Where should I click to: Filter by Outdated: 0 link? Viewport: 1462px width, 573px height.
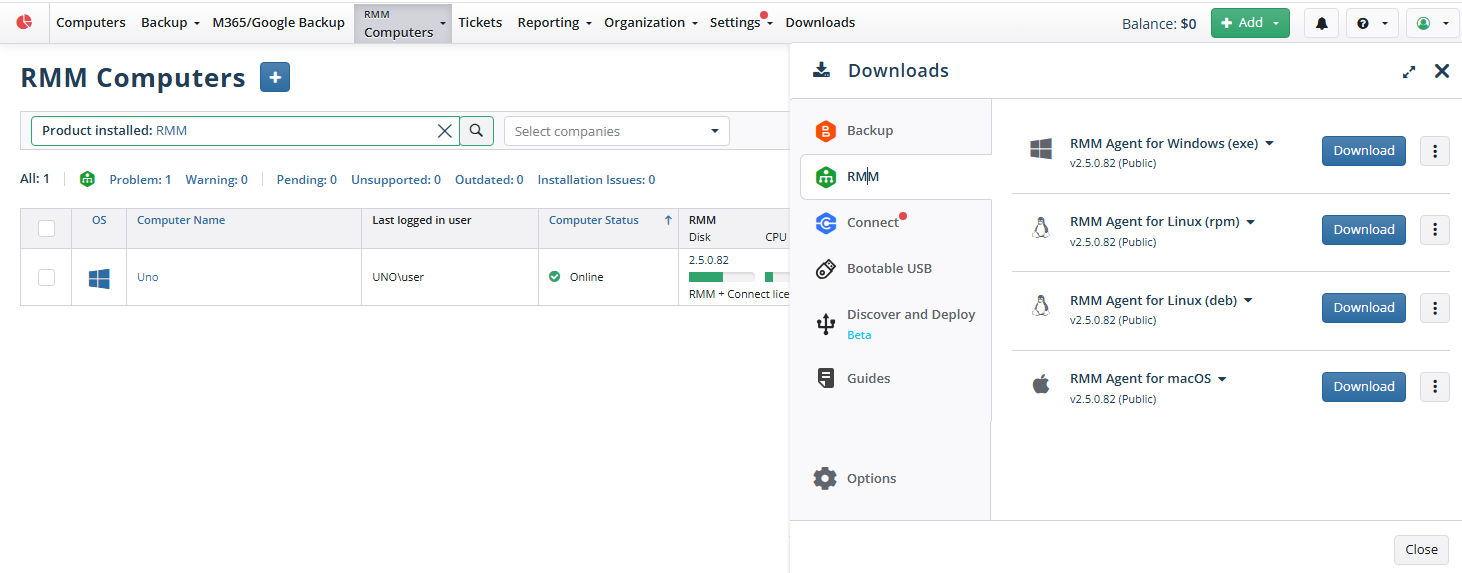[x=489, y=180]
